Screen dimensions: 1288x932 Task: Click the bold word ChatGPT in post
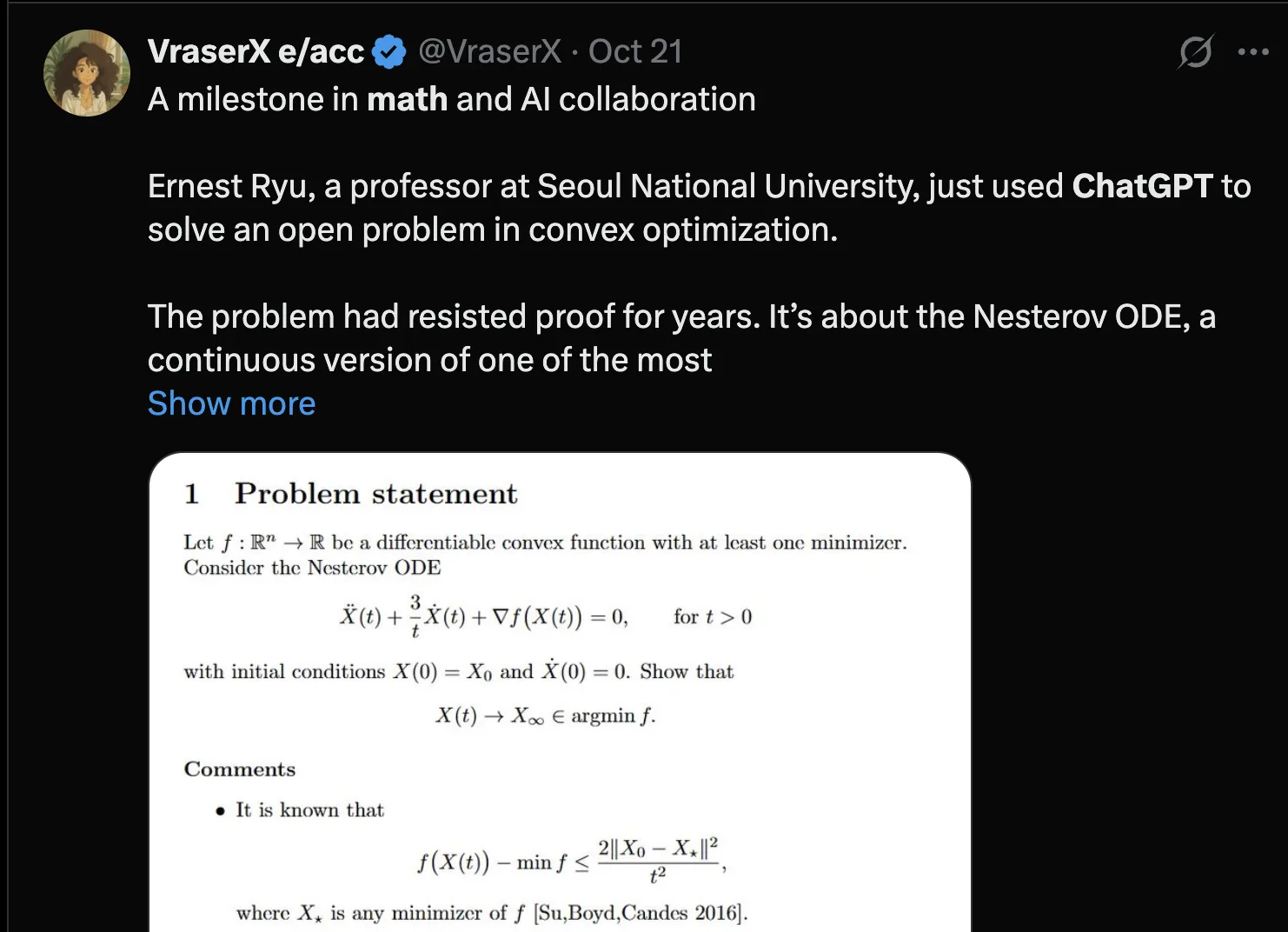(1142, 186)
